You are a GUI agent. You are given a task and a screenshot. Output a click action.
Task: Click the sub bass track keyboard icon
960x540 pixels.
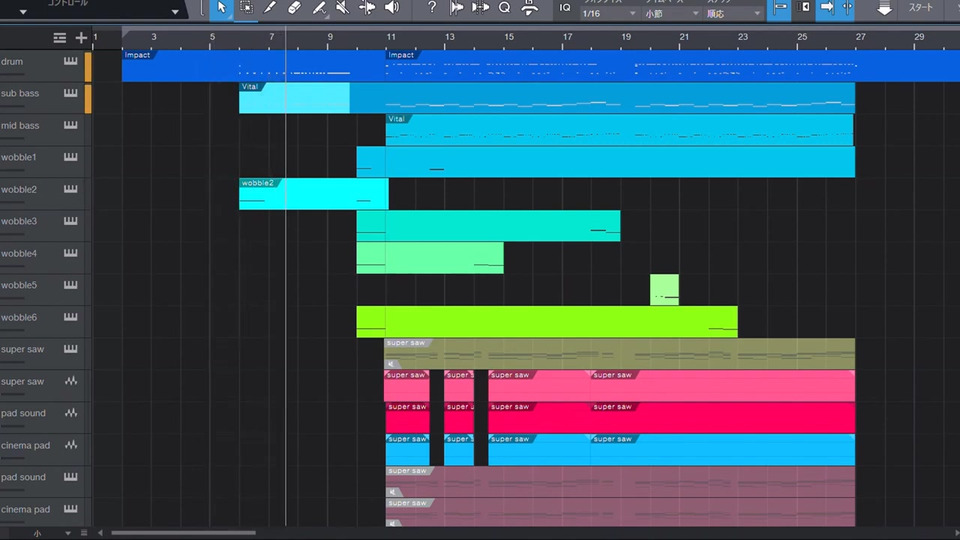(x=71, y=93)
